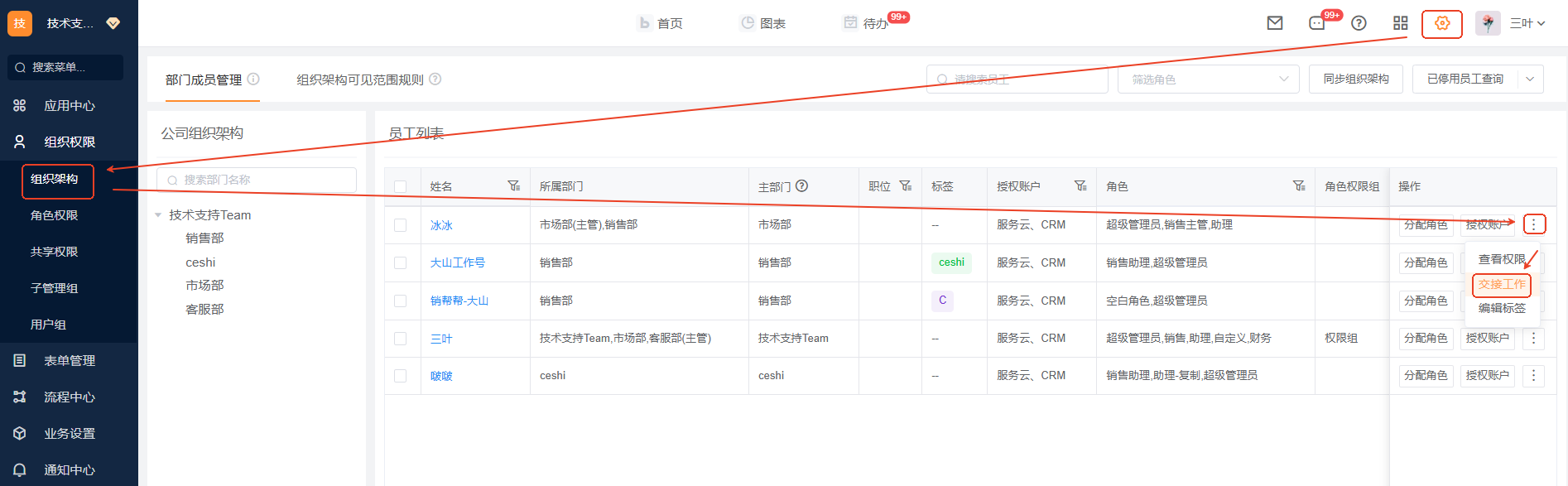Open the chat messages icon

[1317, 23]
